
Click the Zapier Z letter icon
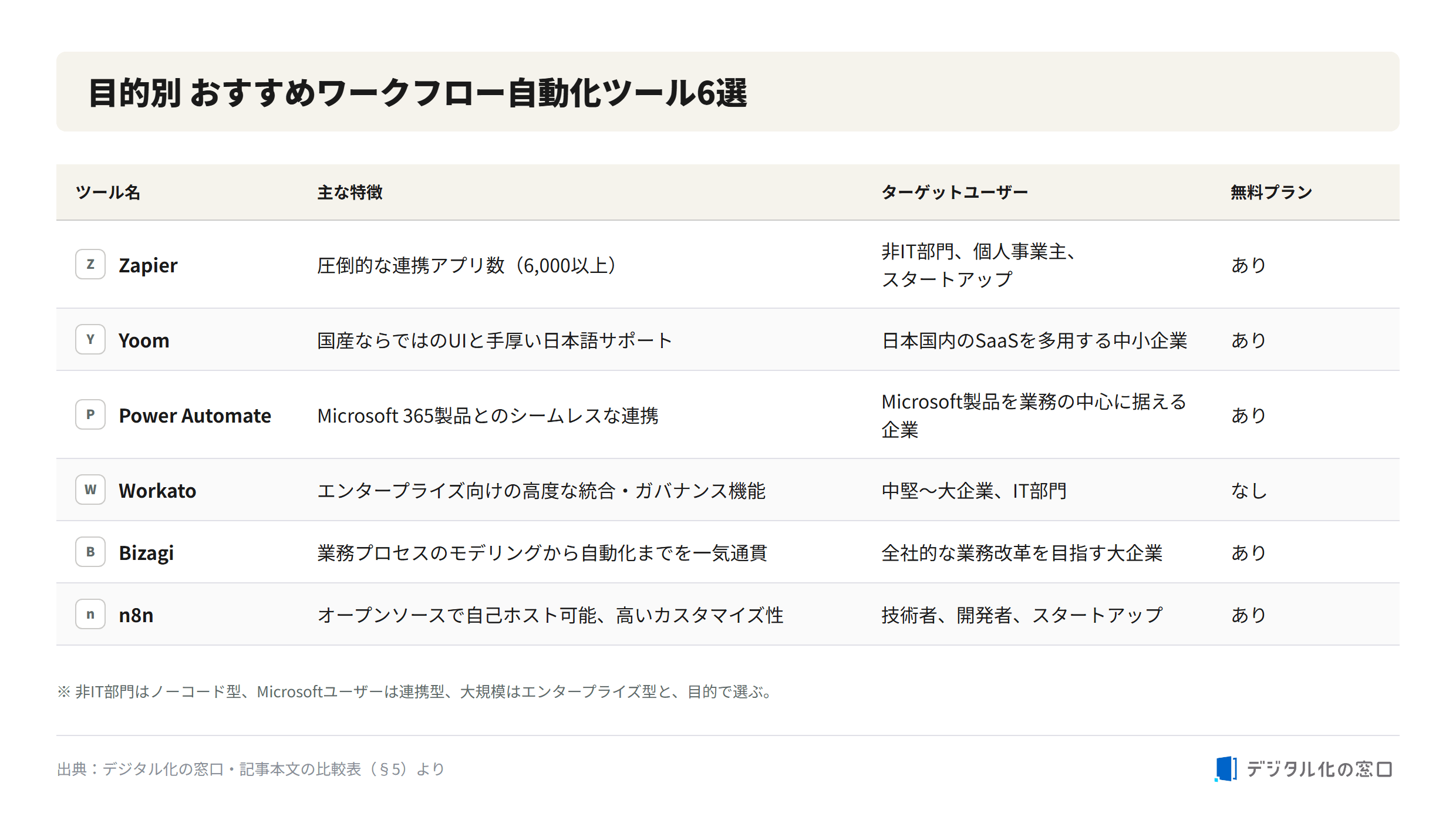pyautogui.click(x=90, y=264)
